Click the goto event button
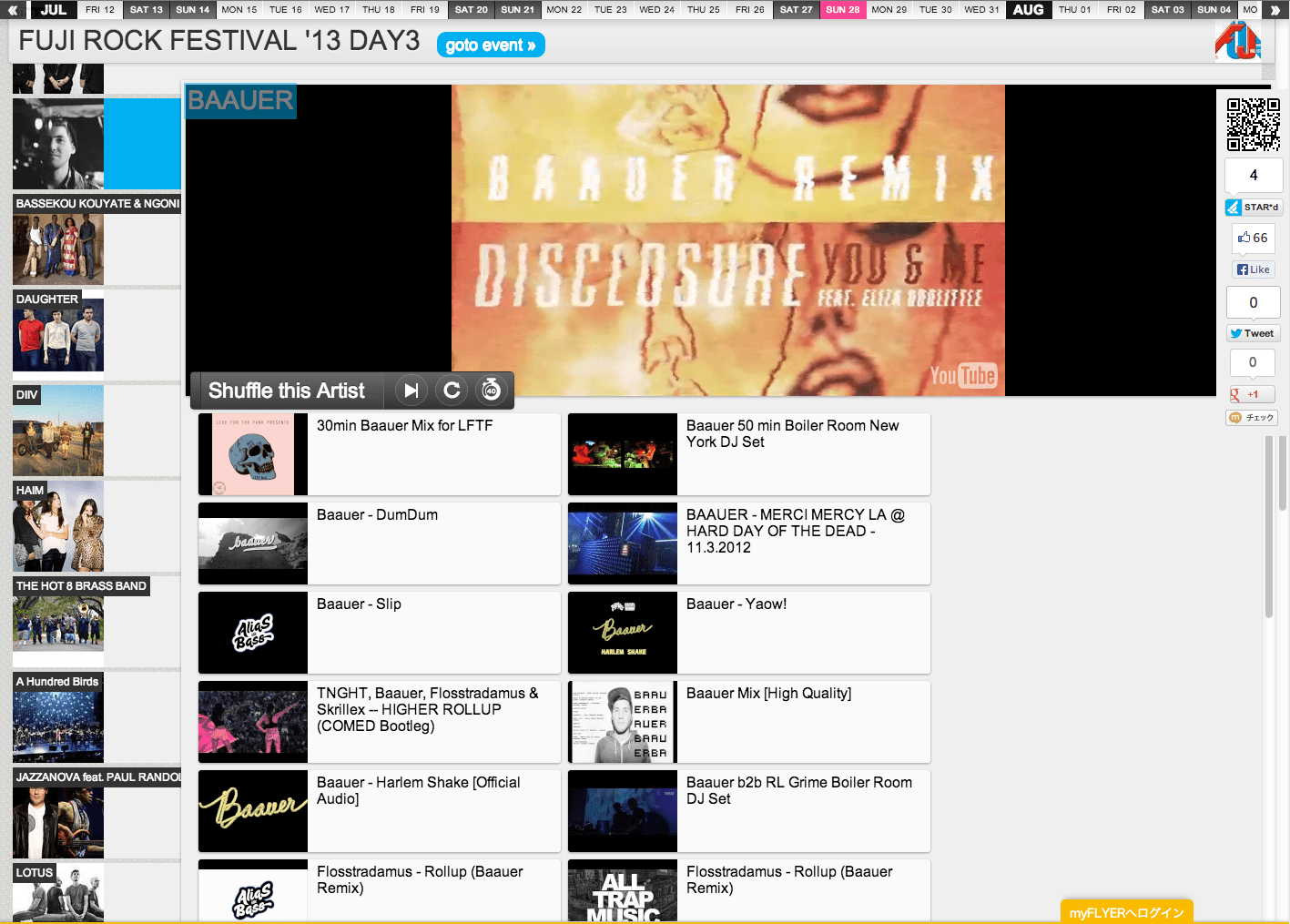This screenshot has width=1290, height=924. pos(491,45)
